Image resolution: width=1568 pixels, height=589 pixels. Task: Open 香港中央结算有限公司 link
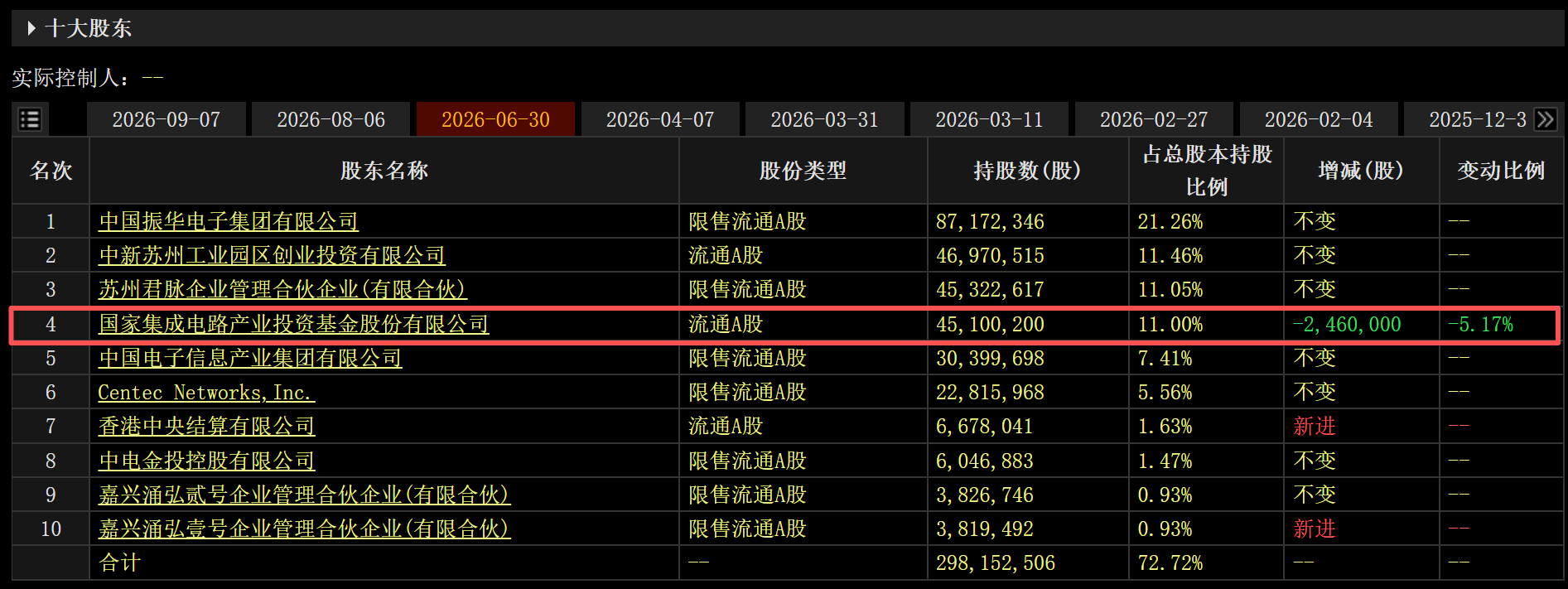pyautogui.click(x=206, y=426)
